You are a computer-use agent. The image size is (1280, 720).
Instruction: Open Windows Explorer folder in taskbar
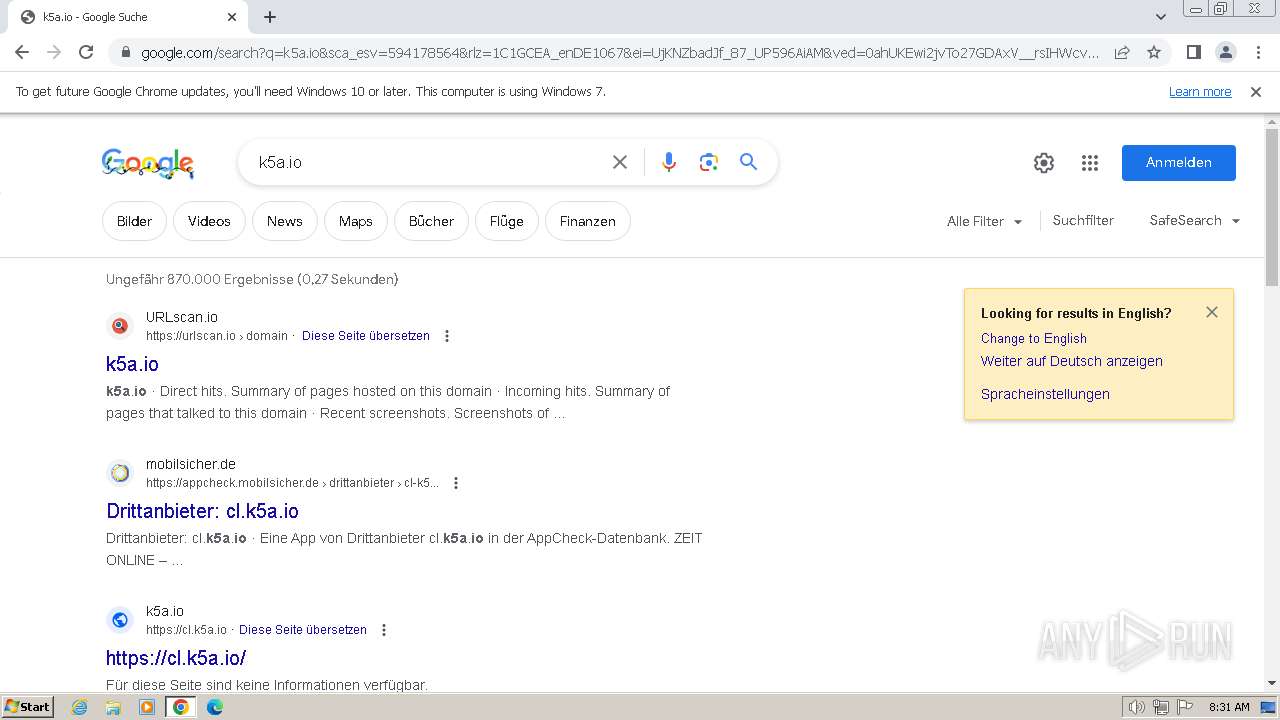[113, 707]
